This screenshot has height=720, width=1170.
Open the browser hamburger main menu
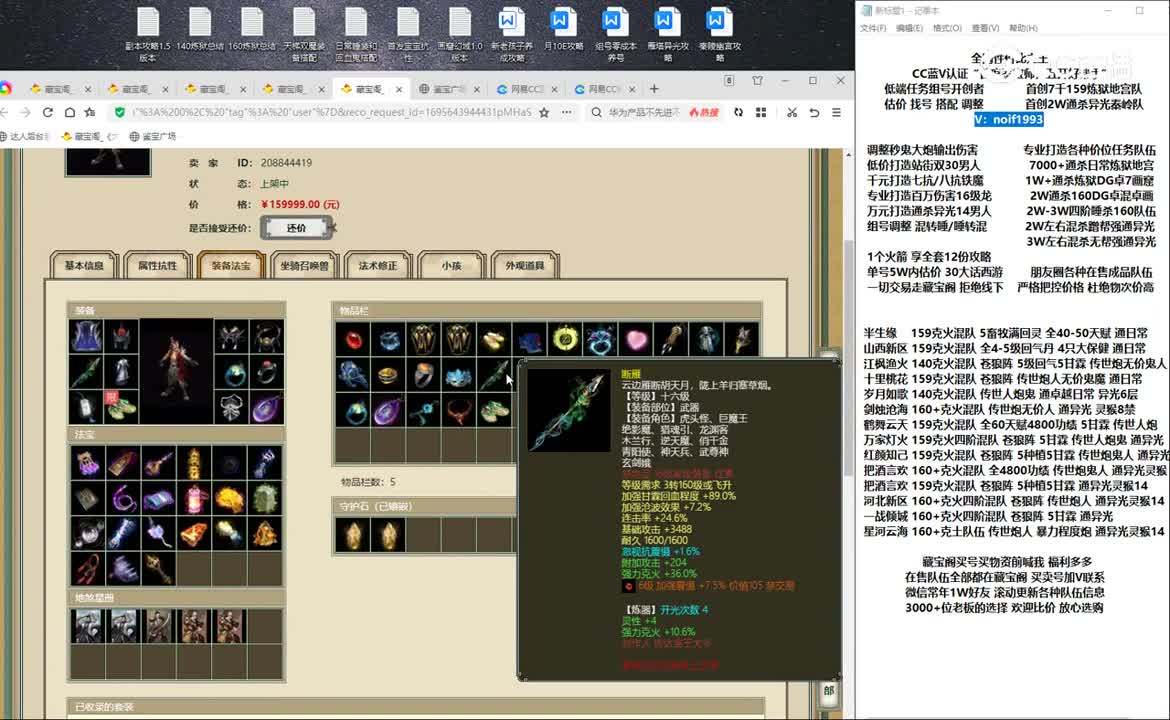[836, 112]
